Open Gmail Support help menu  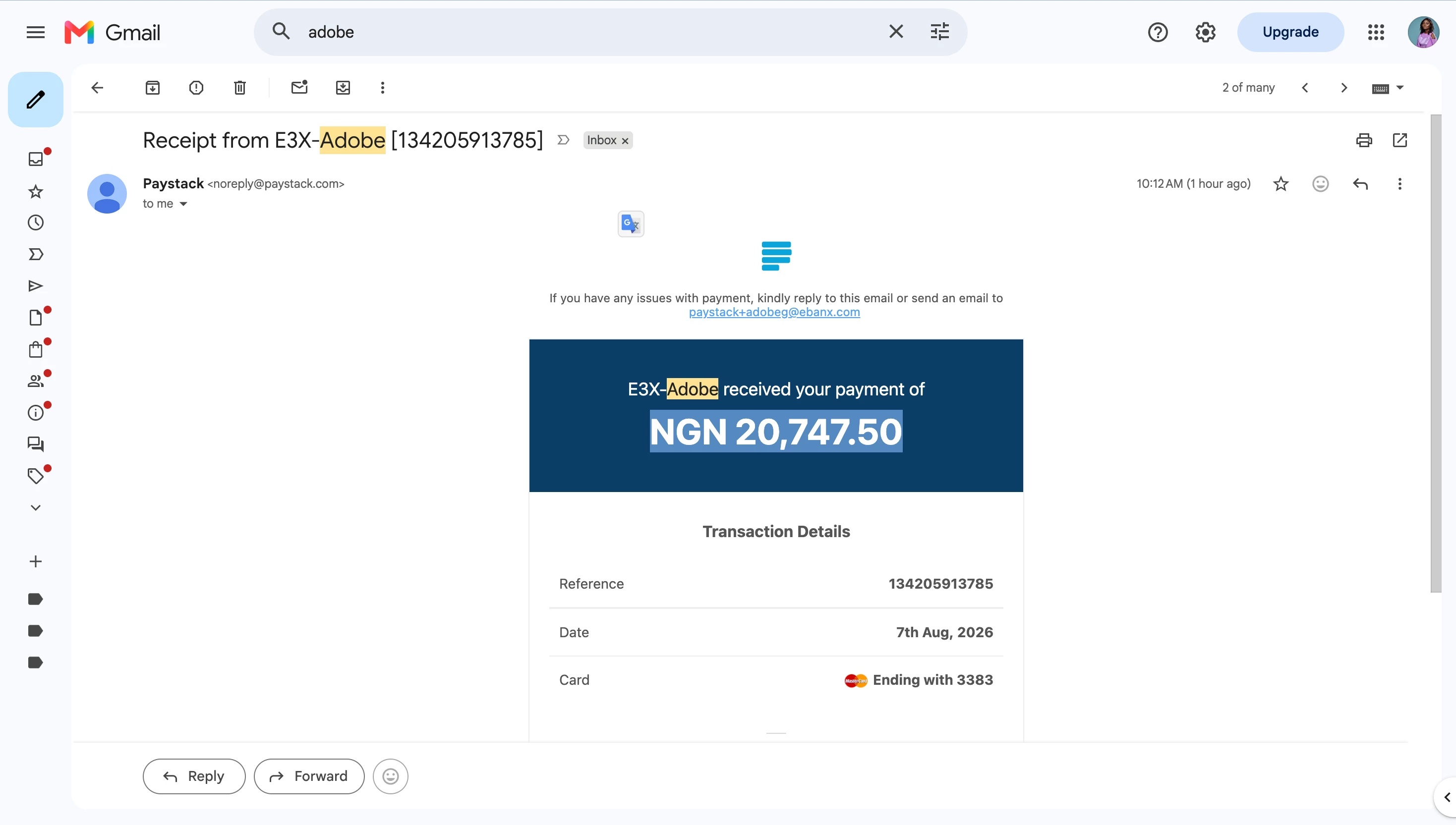[1158, 32]
